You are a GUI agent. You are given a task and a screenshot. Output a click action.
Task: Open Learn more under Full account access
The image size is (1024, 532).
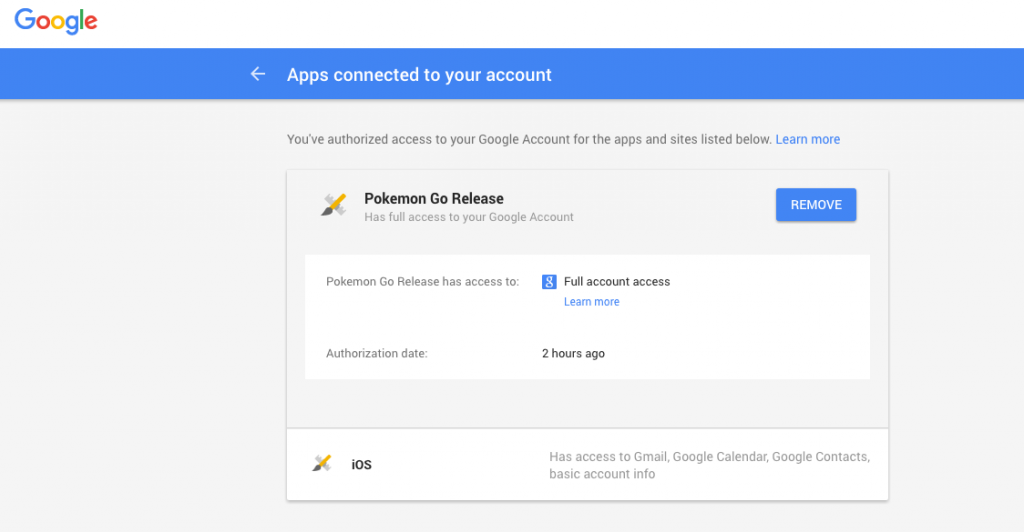[592, 302]
